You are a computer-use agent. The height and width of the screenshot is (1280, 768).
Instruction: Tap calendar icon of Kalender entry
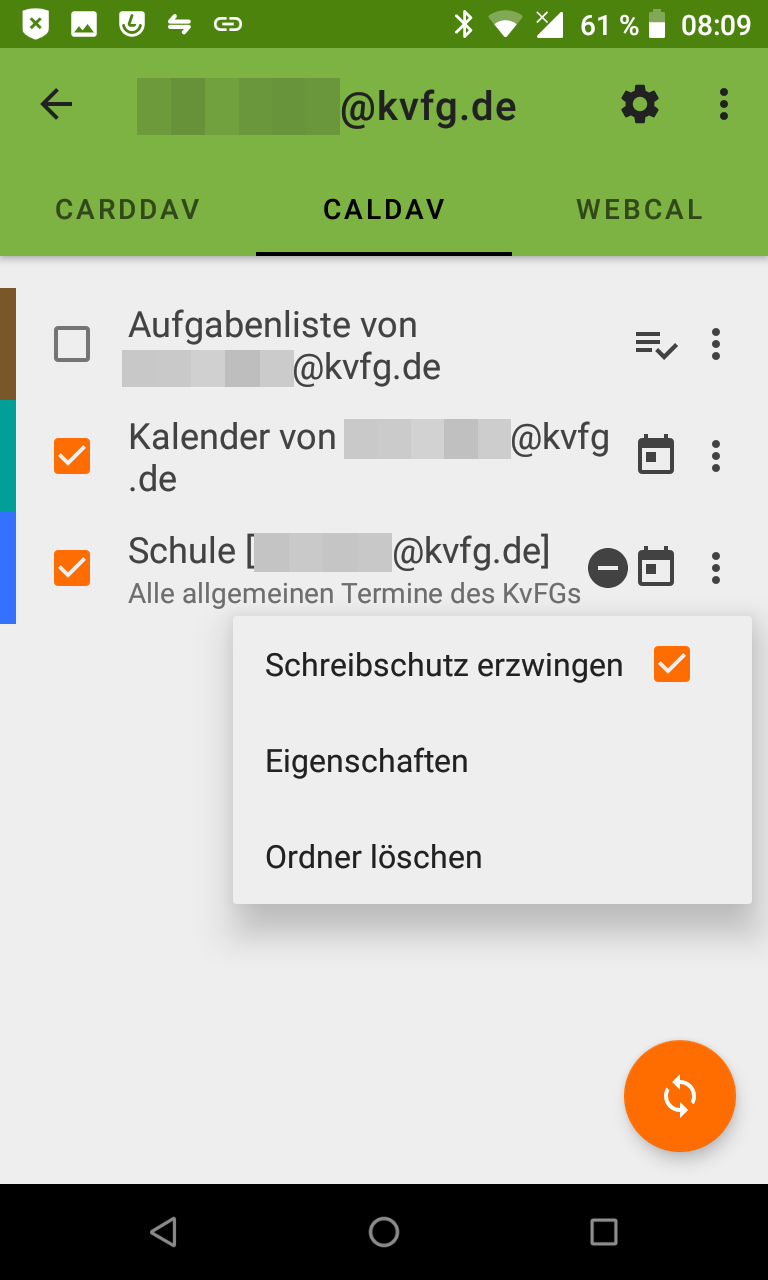[656, 455]
